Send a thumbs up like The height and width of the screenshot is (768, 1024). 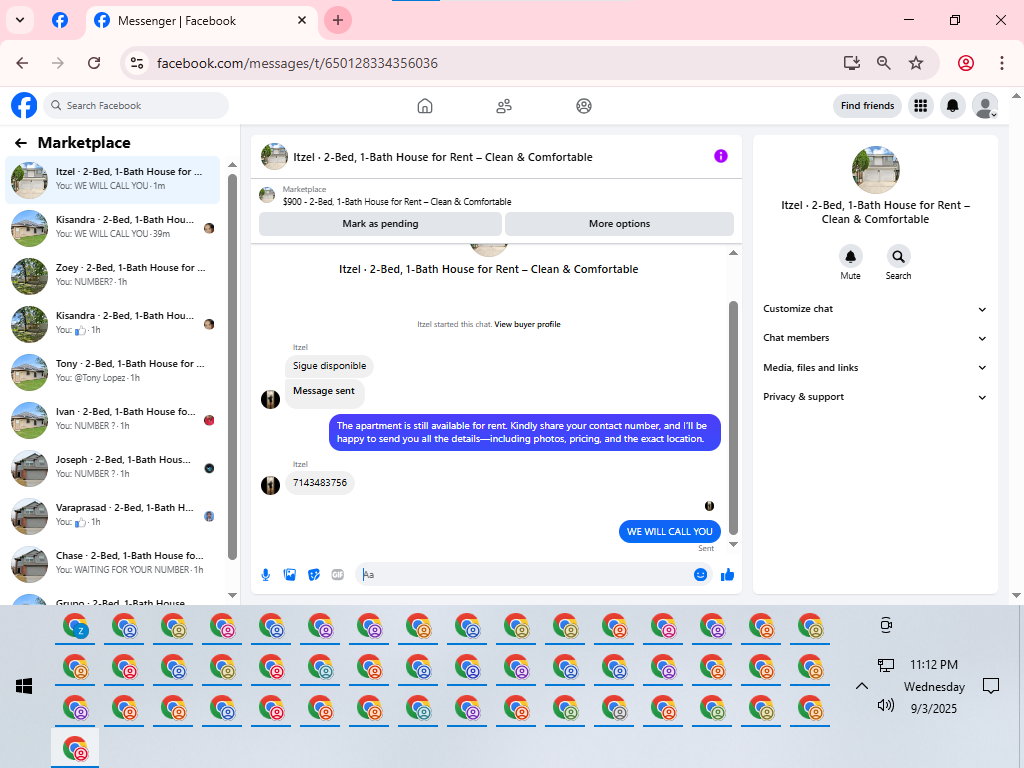pyautogui.click(x=728, y=575)
